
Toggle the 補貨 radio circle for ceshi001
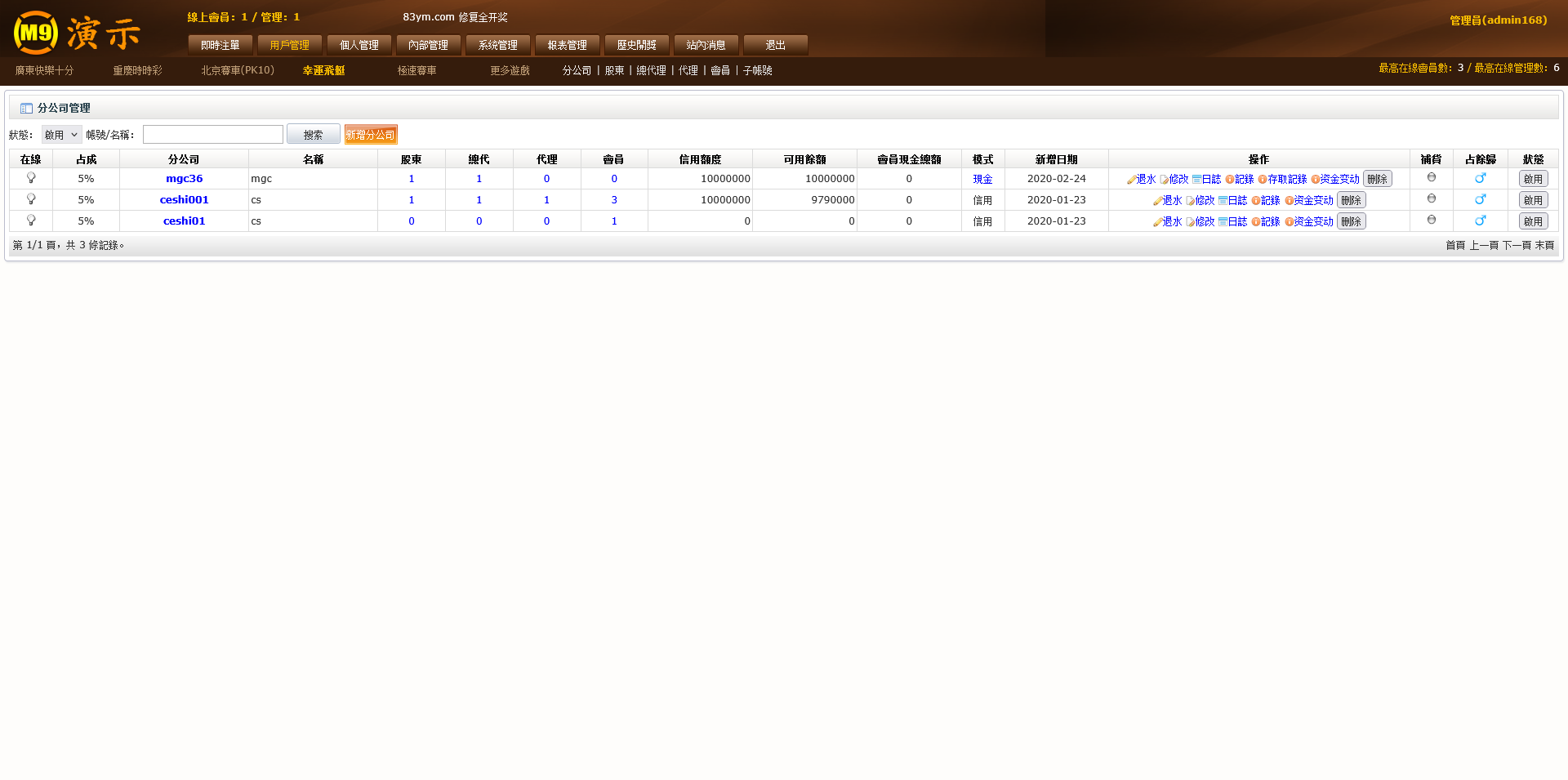tap(1431, 198)
